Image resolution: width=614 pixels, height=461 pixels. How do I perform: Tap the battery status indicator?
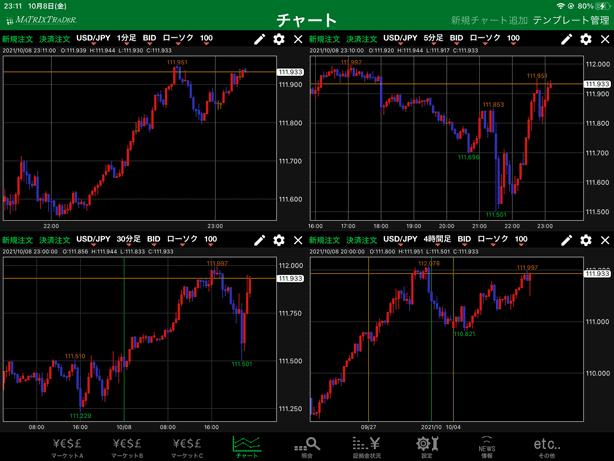click(602, 6)
